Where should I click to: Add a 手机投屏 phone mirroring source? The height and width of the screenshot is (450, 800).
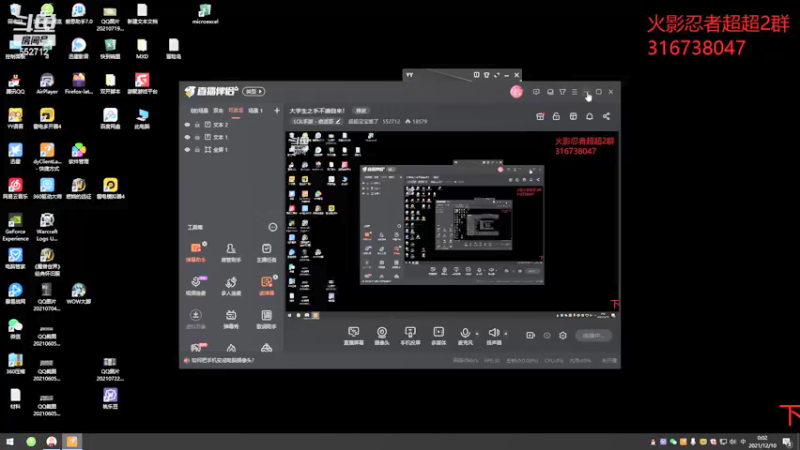click(x=410, y=336)
